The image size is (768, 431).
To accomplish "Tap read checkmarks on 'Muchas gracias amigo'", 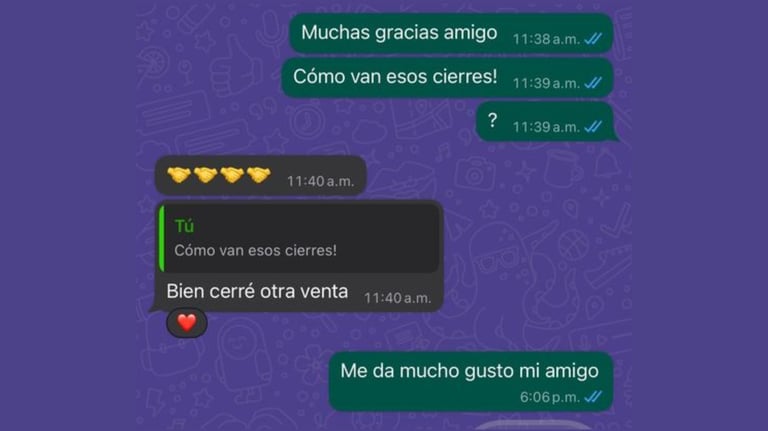I will click(593, 39).
